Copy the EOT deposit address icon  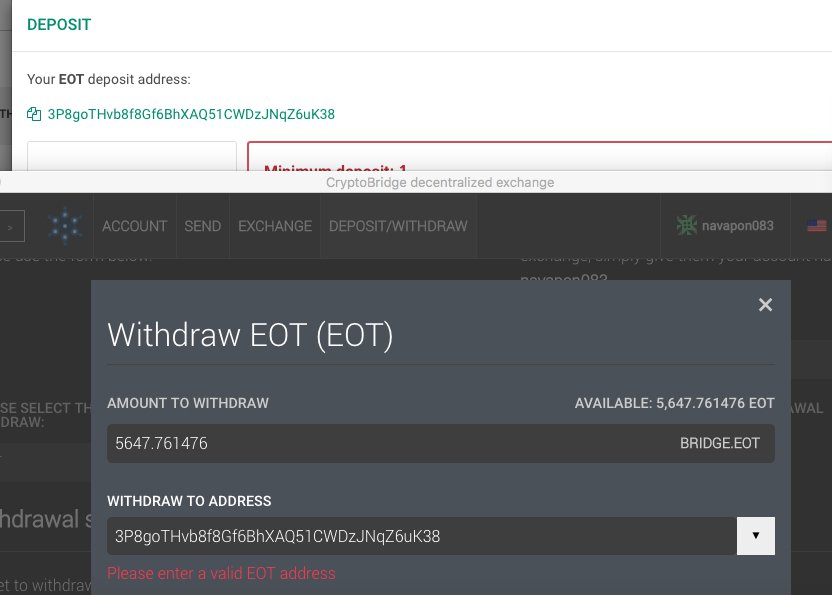pyautogui.click(x=34, y=114)
